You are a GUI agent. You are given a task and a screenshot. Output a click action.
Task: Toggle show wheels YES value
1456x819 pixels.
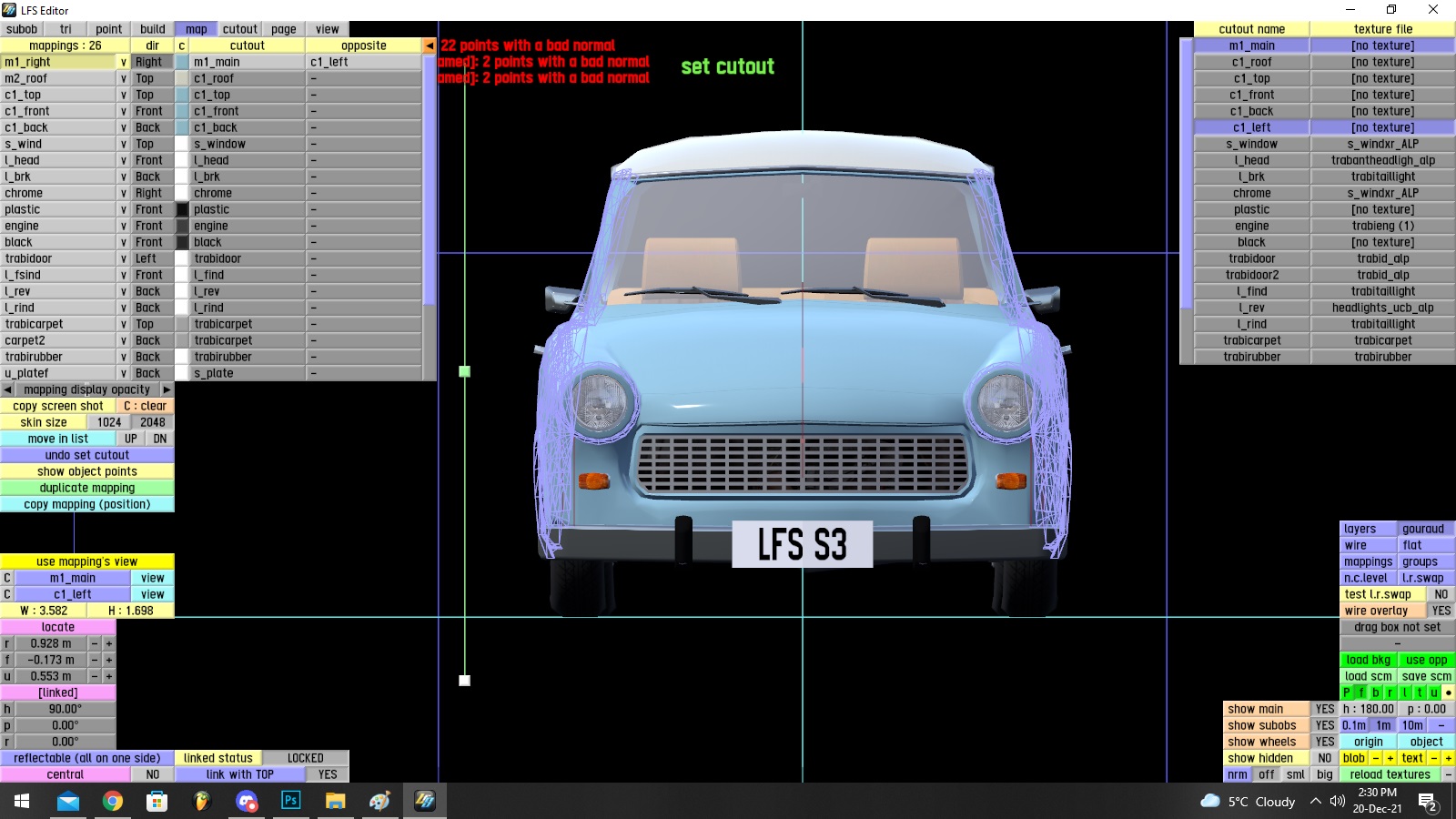coord(1325,742)
